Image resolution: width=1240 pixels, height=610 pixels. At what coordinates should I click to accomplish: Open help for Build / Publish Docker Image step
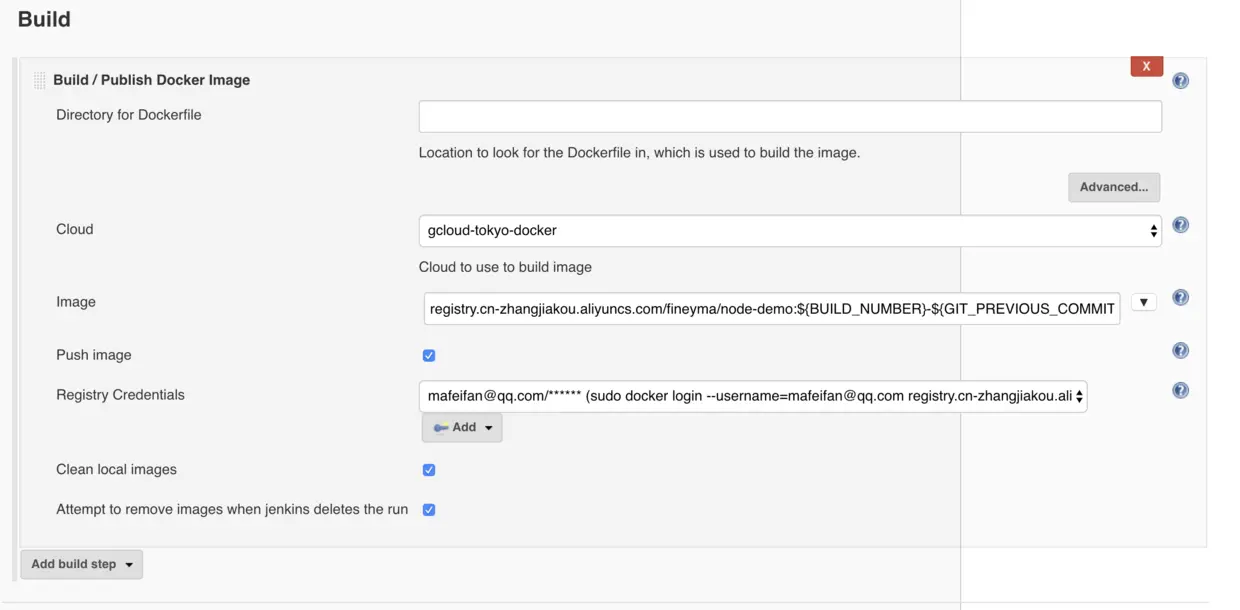[x=1181, y=81]
